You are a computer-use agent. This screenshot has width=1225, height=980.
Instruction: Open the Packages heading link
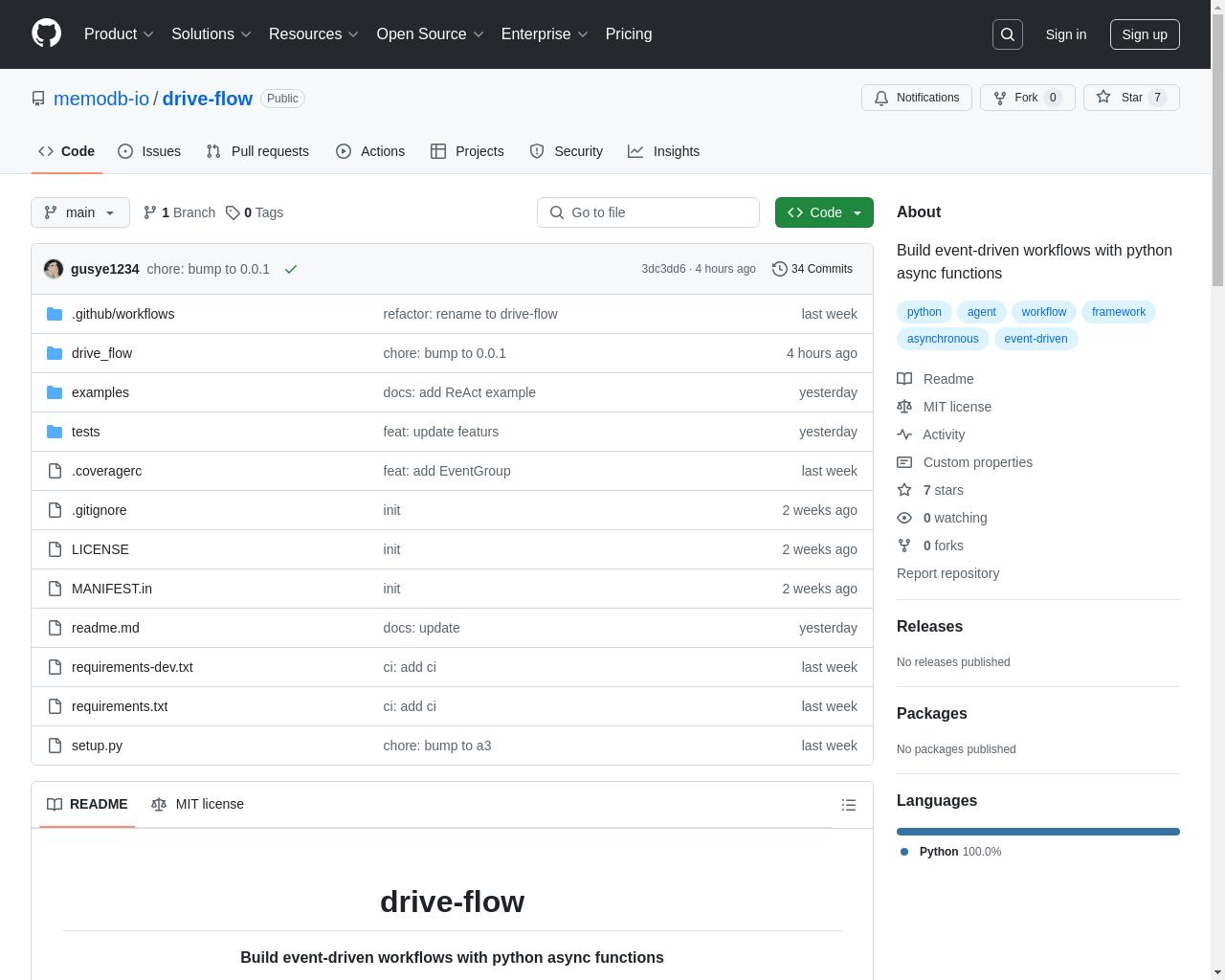click(931, 714)
